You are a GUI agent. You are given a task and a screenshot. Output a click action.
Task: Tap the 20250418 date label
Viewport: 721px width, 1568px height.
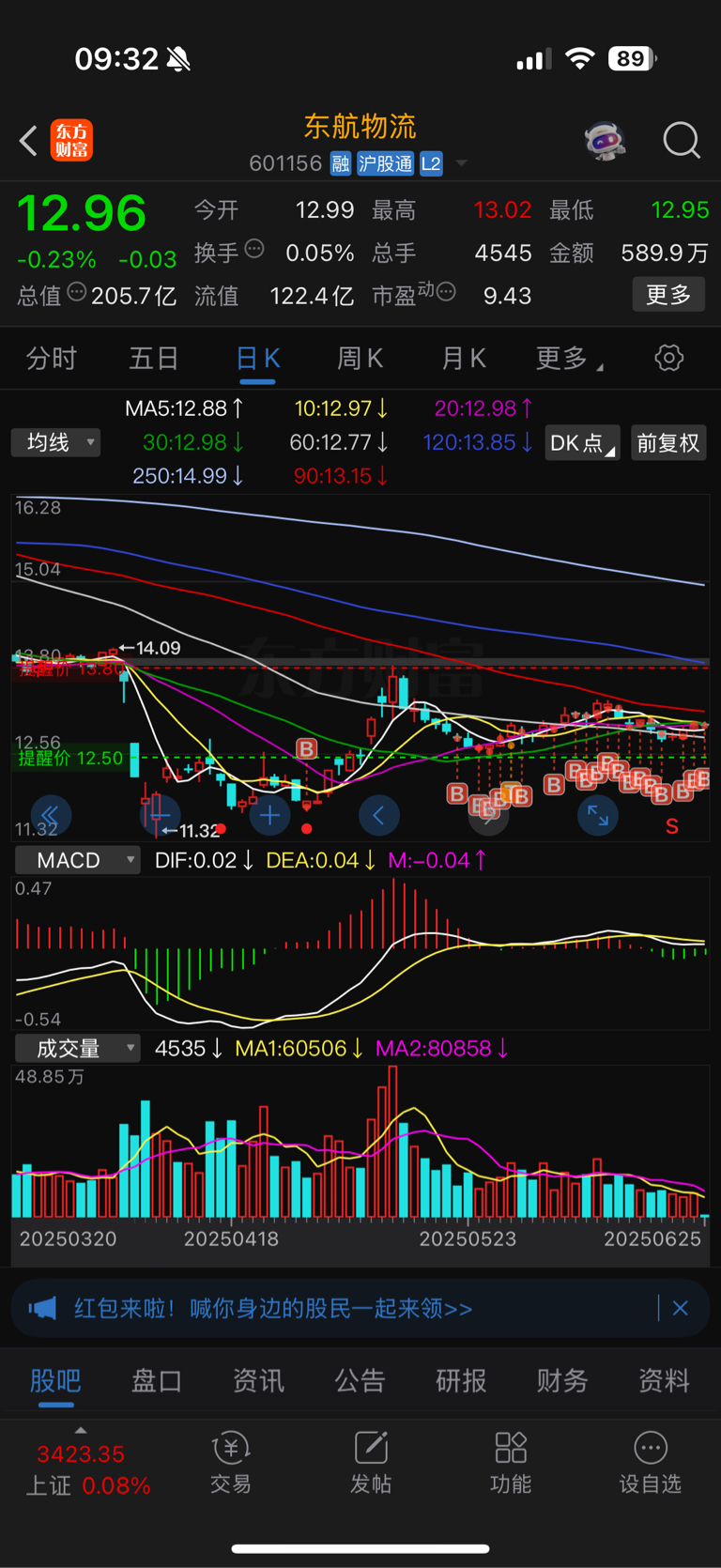(231, 1238)
